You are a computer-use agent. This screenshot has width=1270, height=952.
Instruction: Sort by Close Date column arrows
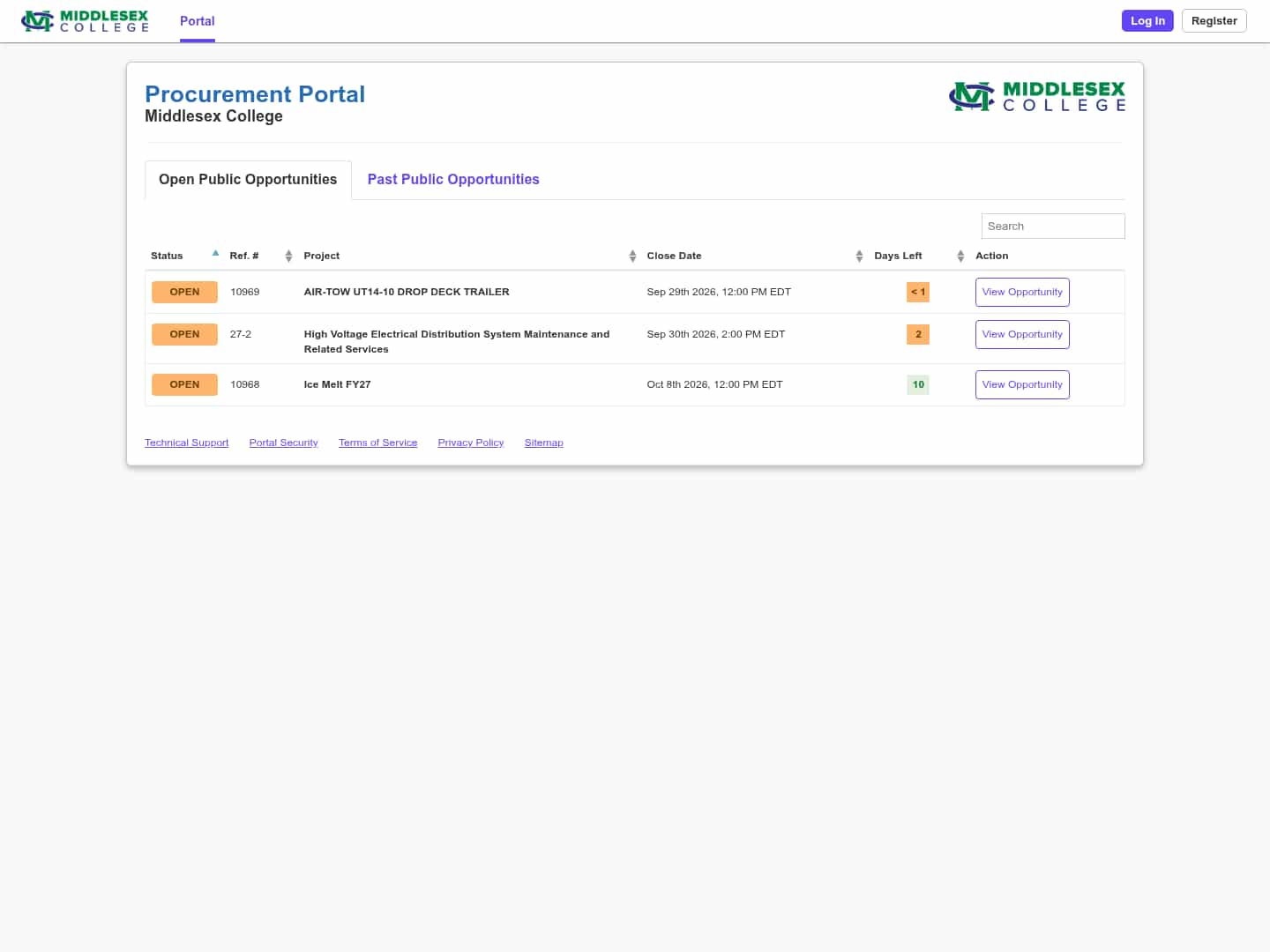click(859, 256)
